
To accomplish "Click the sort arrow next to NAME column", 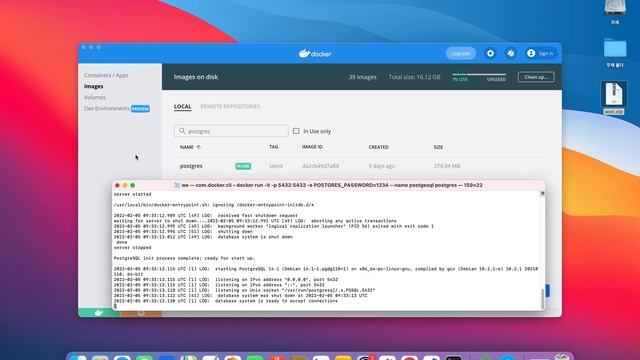I will tap(198, 147).
